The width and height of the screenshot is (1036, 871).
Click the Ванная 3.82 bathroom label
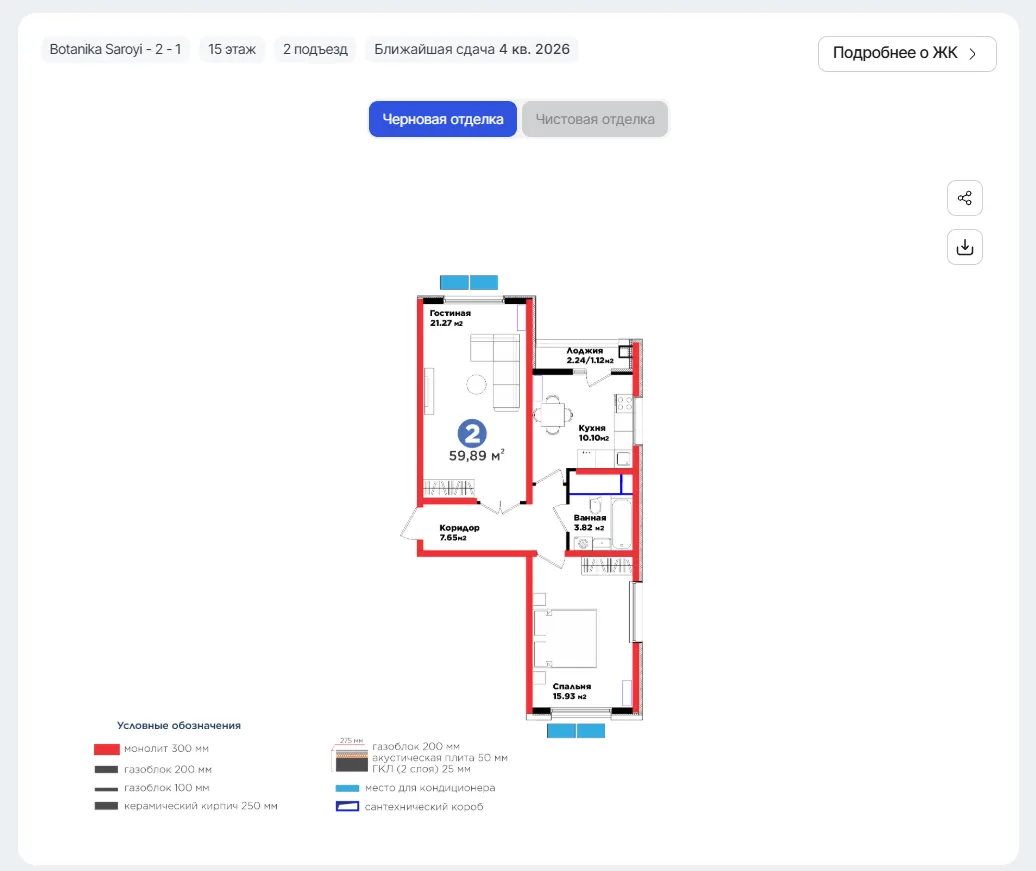point(589,523)
